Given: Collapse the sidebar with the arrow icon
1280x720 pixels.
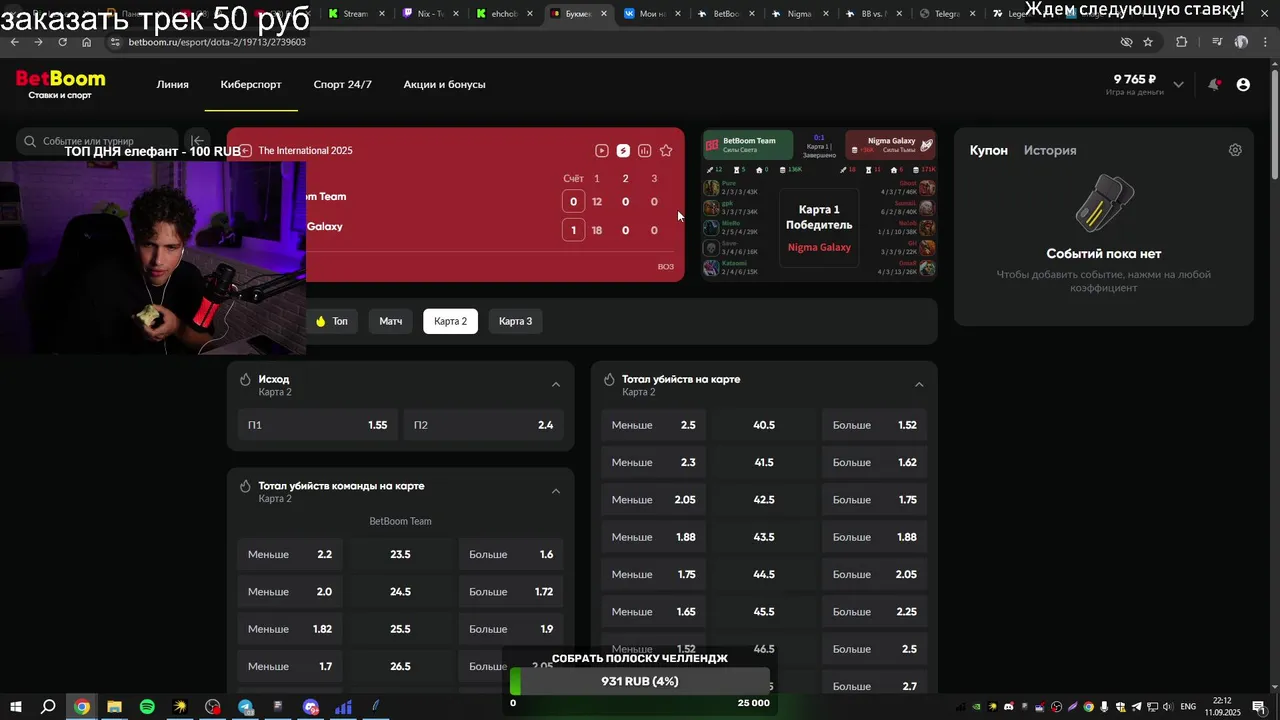Looking at the screenshot, I should tap(197, 141).
